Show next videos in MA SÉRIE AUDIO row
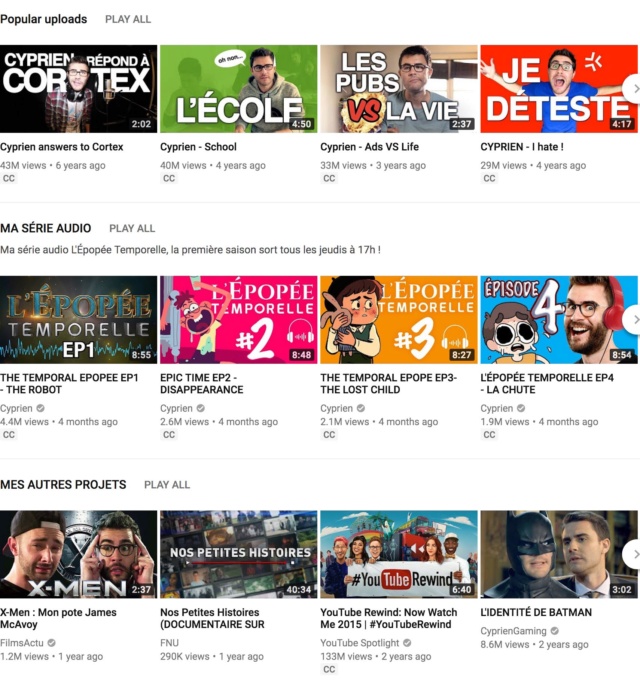 pos(633,319)
